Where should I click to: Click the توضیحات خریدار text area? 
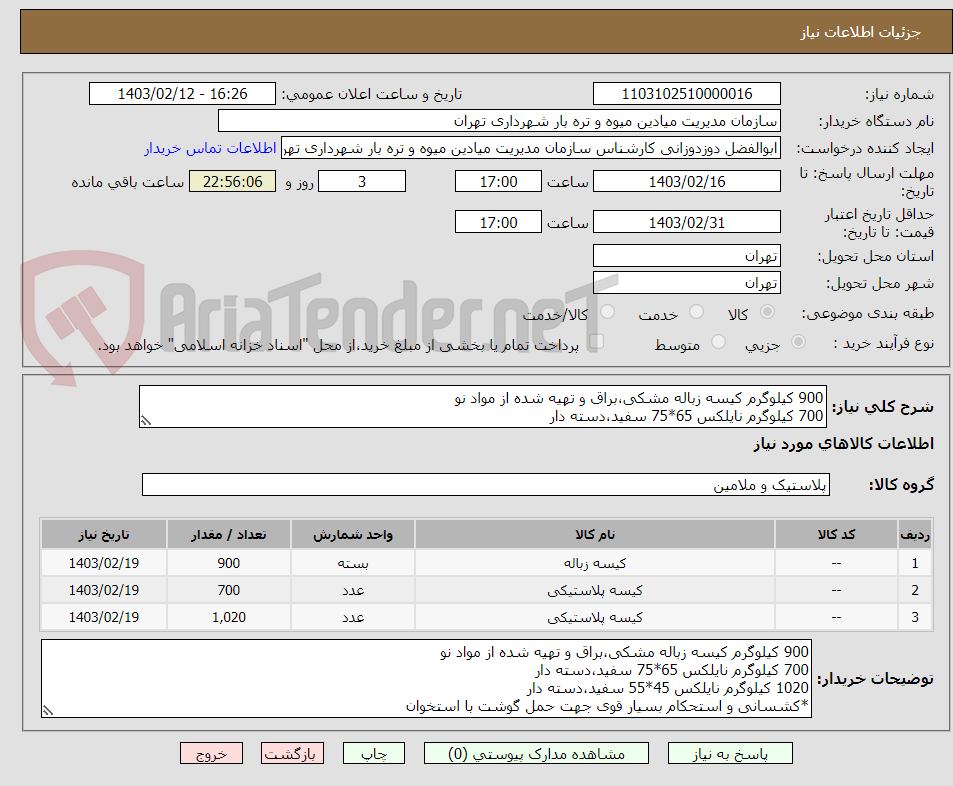click(x=426, y=678)
